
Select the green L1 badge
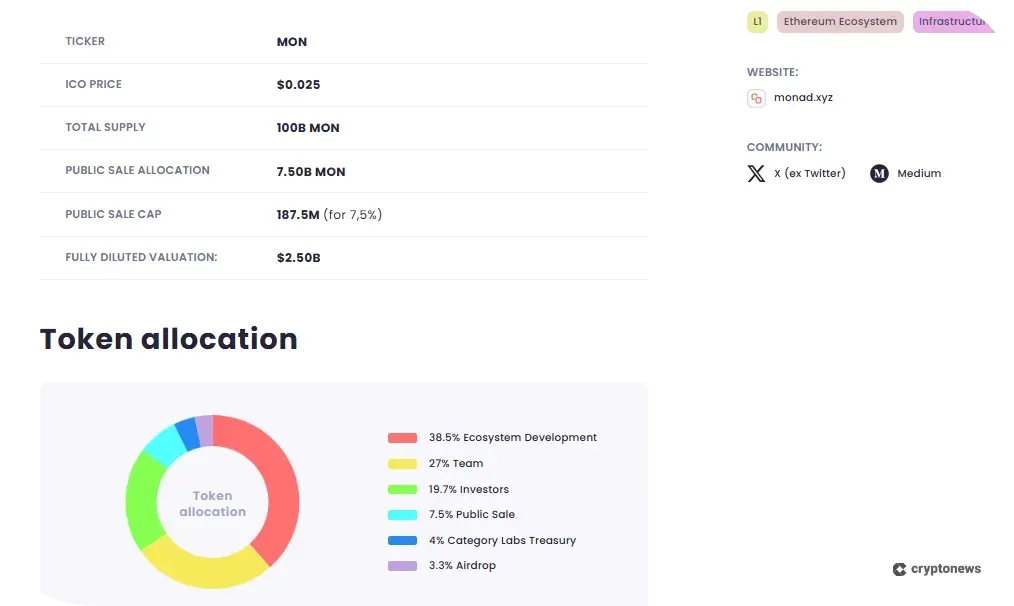coord(757,21)
